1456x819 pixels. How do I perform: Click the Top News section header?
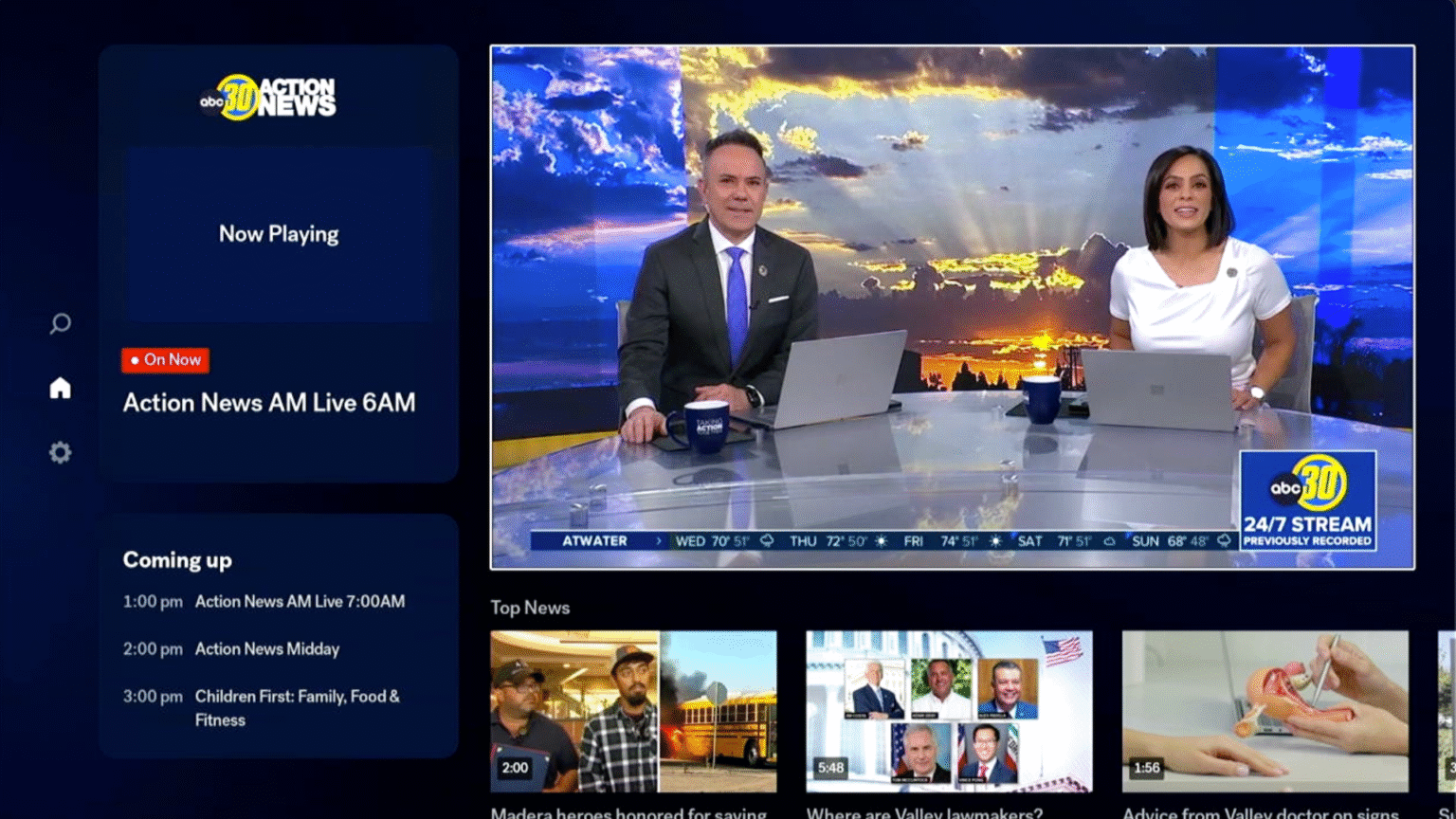pyautogui.click(x=529, y=608)
